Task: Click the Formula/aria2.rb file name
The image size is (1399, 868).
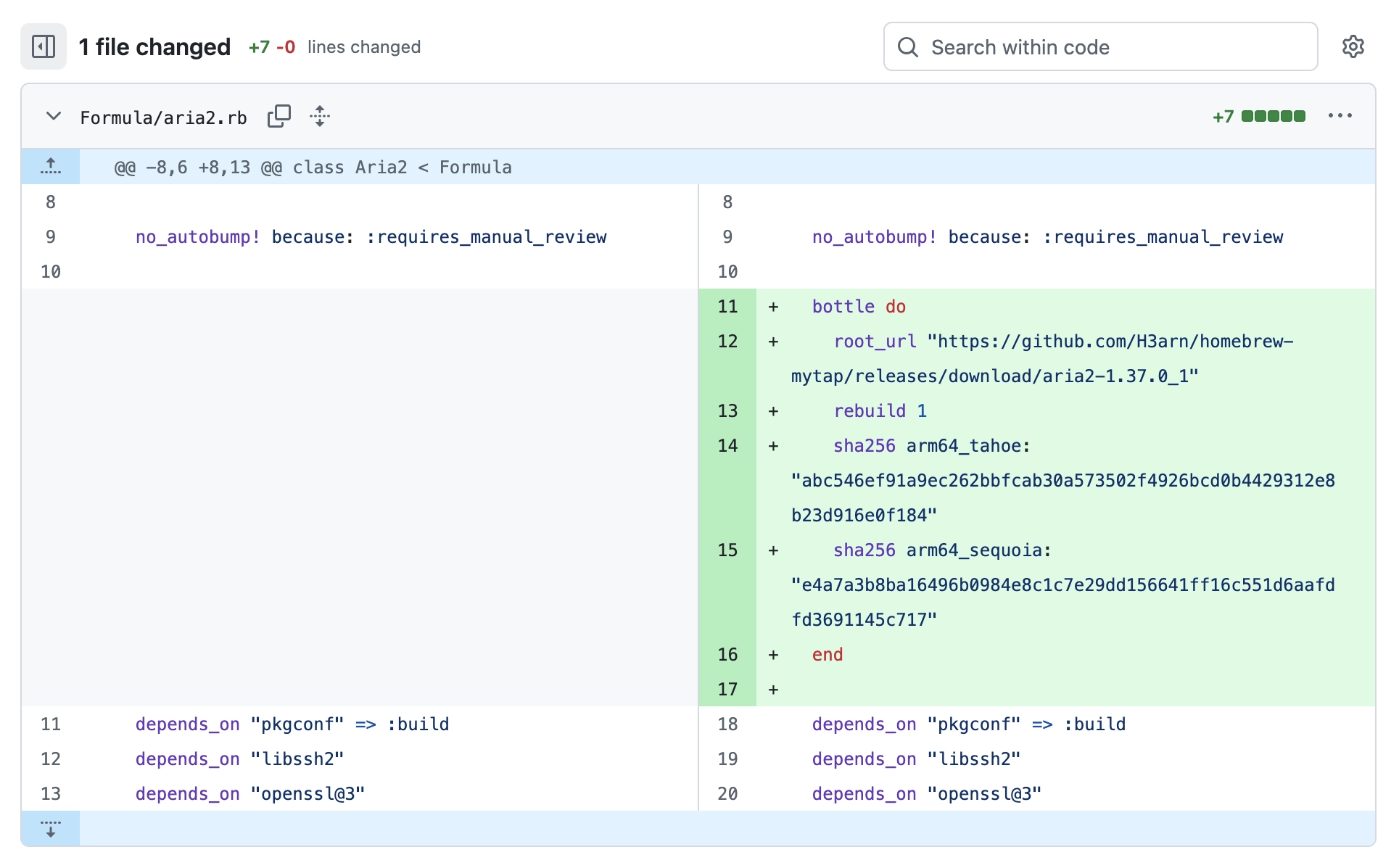Action: [163, 117]
